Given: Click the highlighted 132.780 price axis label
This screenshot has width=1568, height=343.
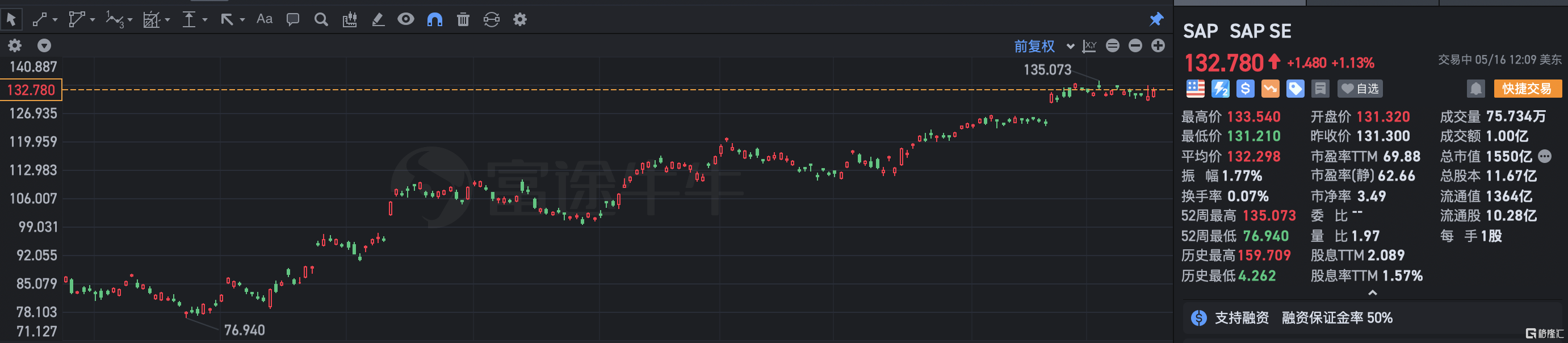Looking at the screenshot, I should click(x=31, y=90).
